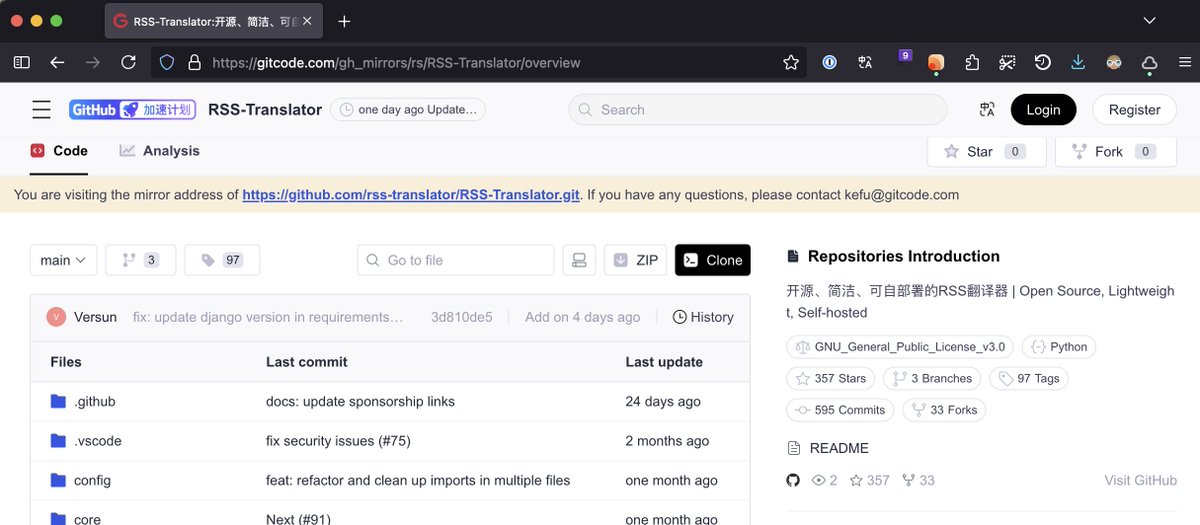Fork the repository
The image size is (1200, 525).
(1115, 151)
